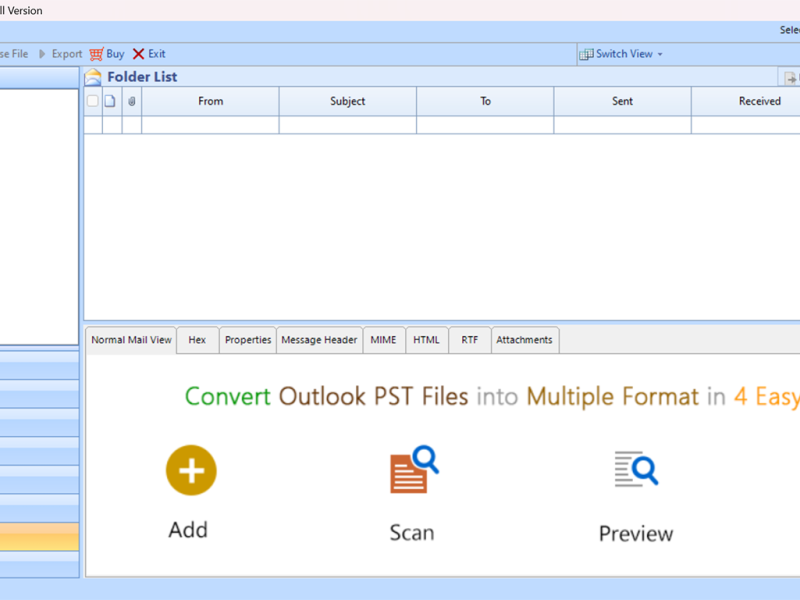Viewport: 800px width, 600px height.
Task: Show the HTML tab
Action: 427,340
